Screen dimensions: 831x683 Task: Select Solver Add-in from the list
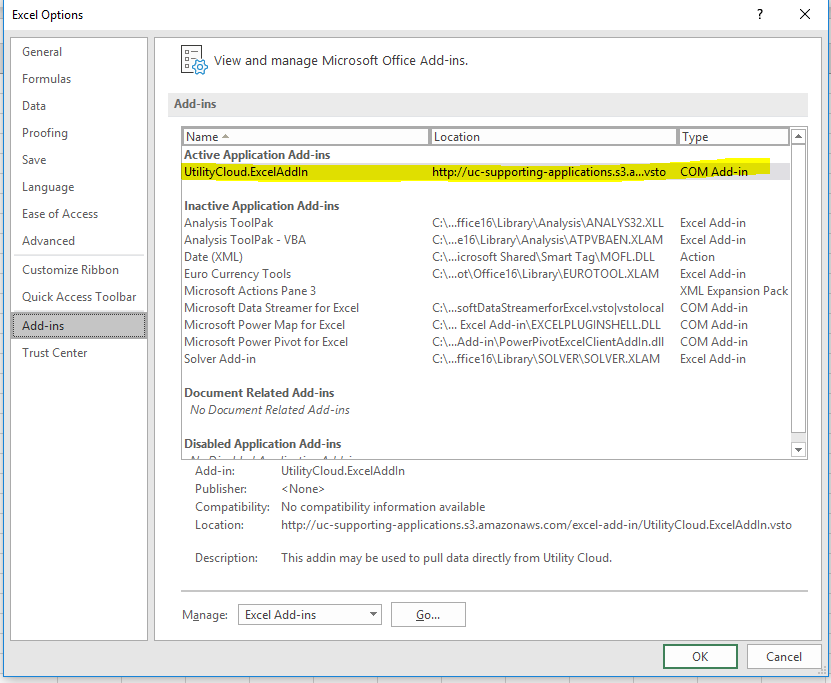220,359
